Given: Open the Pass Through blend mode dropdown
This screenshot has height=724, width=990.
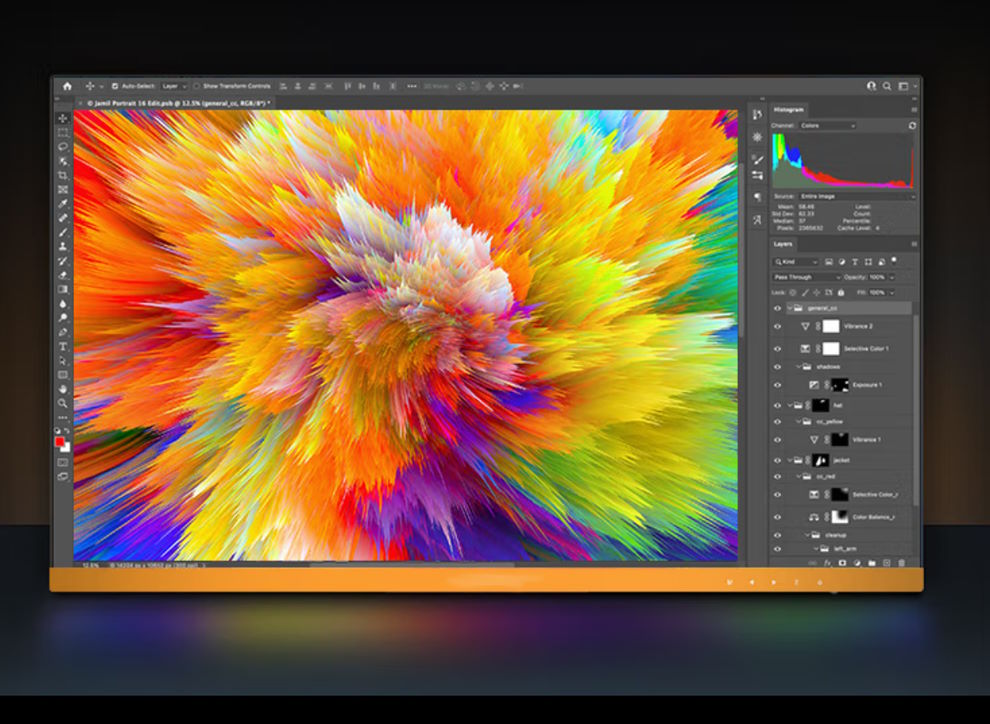Looking at the screenshot, I should pos(807,277).
